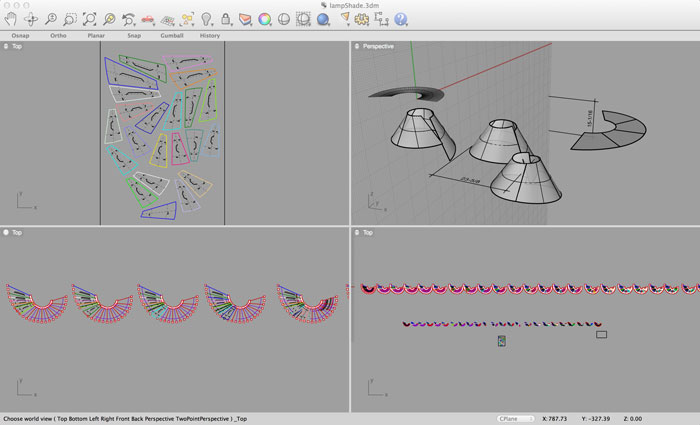Click the light bulb visibility icon
Screen dimensions: 700x425
click(x=206, y=19)
